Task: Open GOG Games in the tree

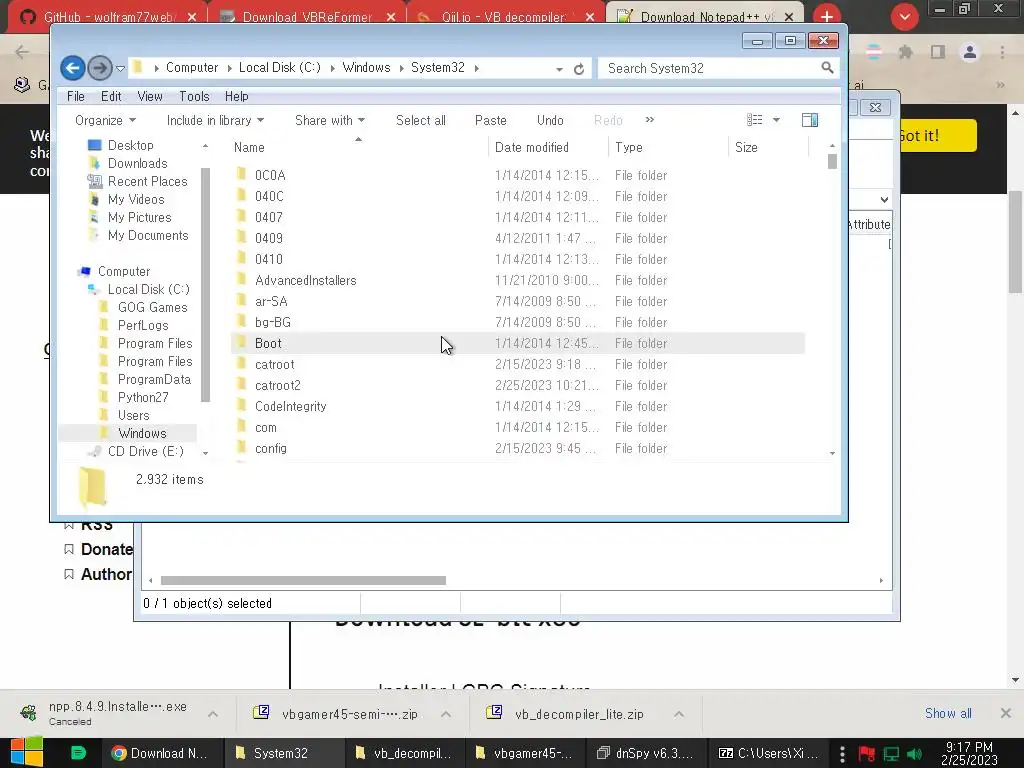Action: click(152, 307)
